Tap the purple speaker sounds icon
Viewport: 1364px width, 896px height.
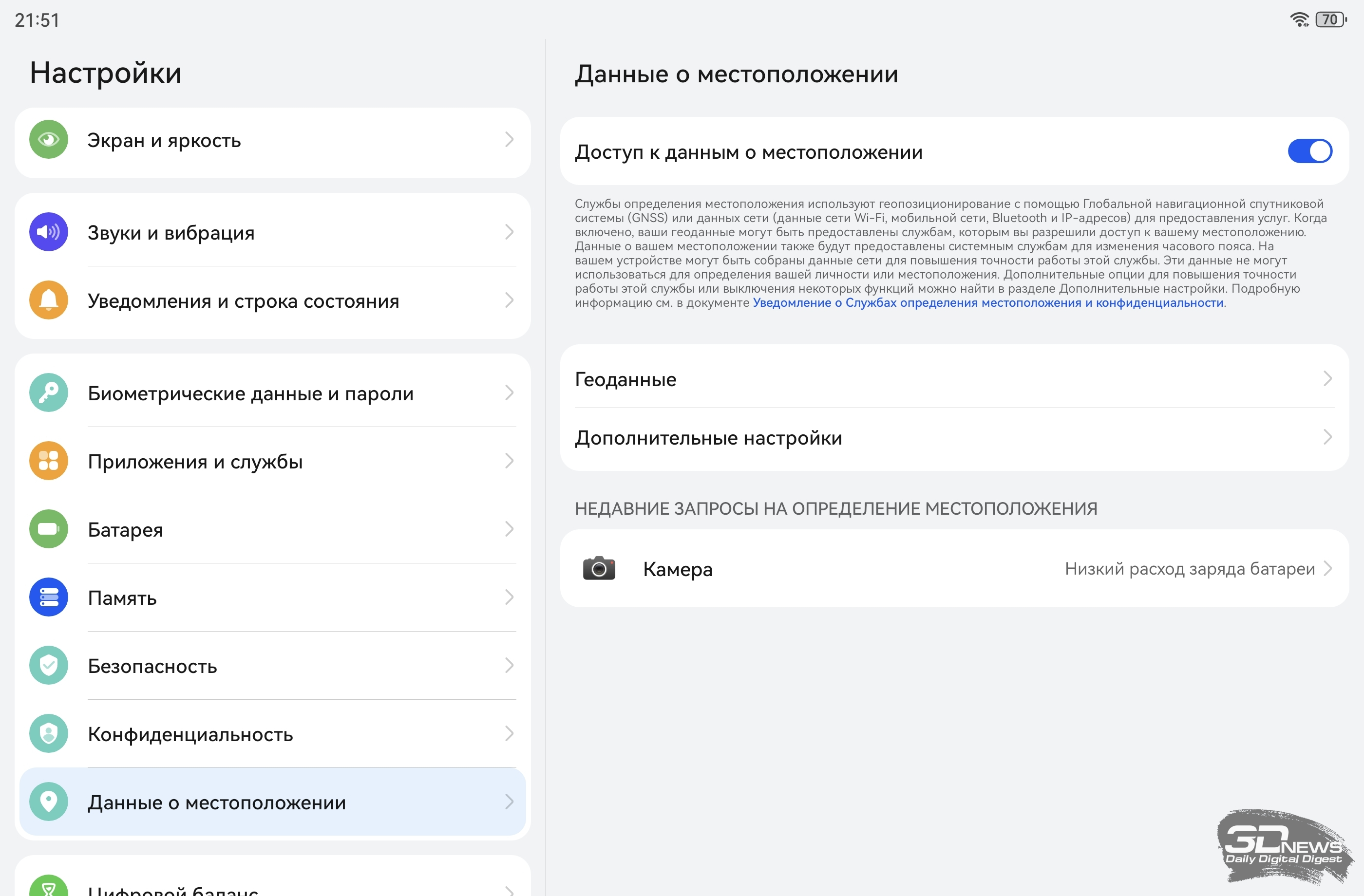(49, 232)
